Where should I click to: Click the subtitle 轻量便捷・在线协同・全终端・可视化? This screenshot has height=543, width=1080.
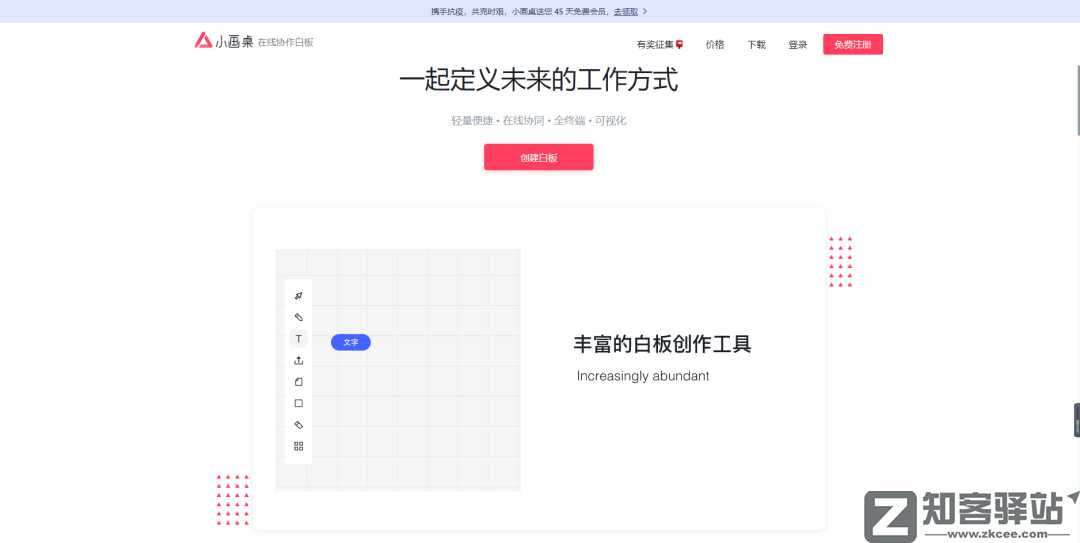(x=539, y=121)
